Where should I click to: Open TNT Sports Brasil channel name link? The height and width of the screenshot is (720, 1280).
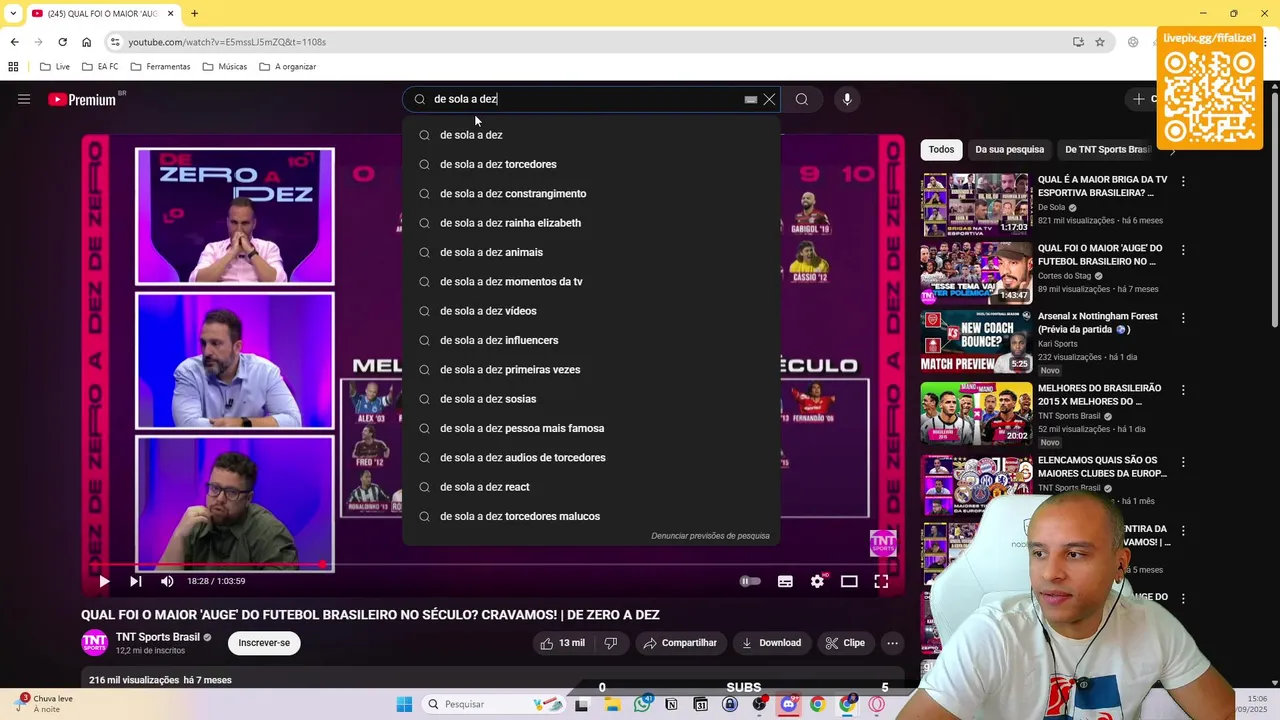[158, 637]
